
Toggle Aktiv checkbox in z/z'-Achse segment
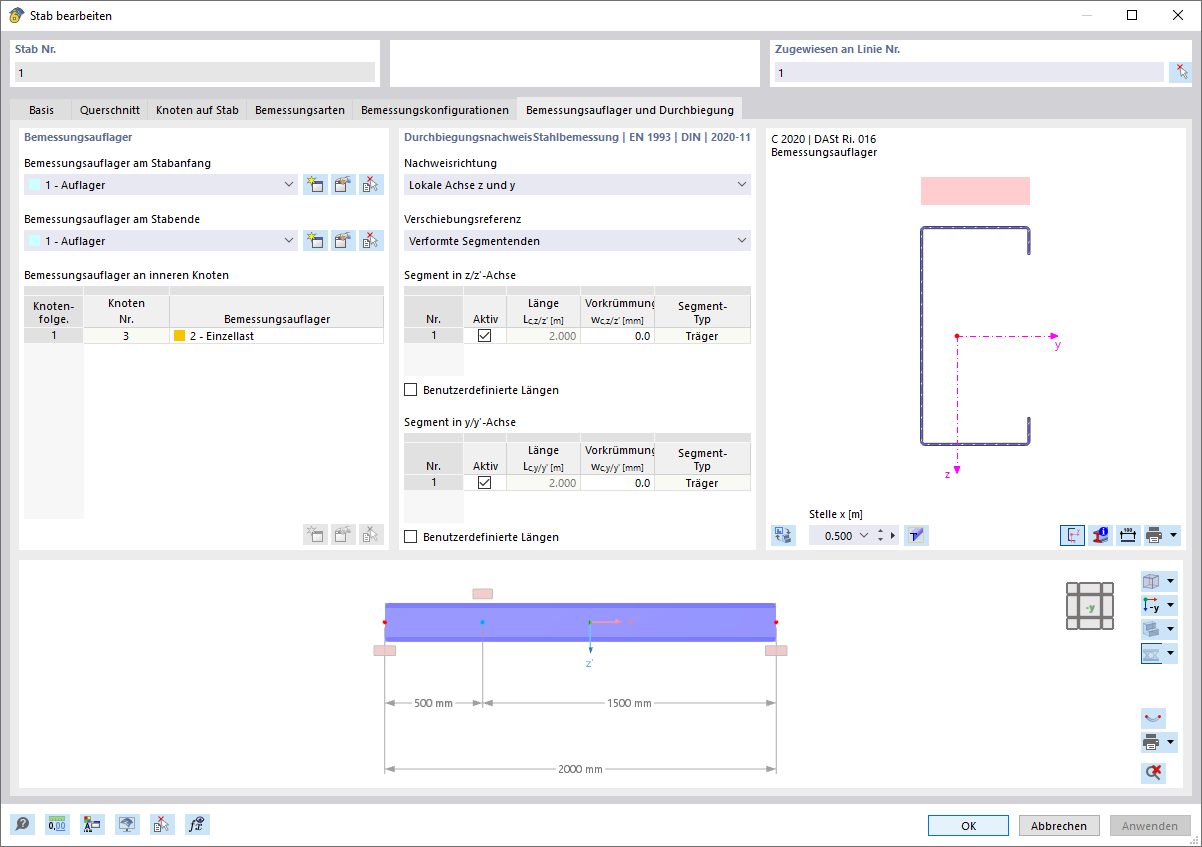(485, 336)
